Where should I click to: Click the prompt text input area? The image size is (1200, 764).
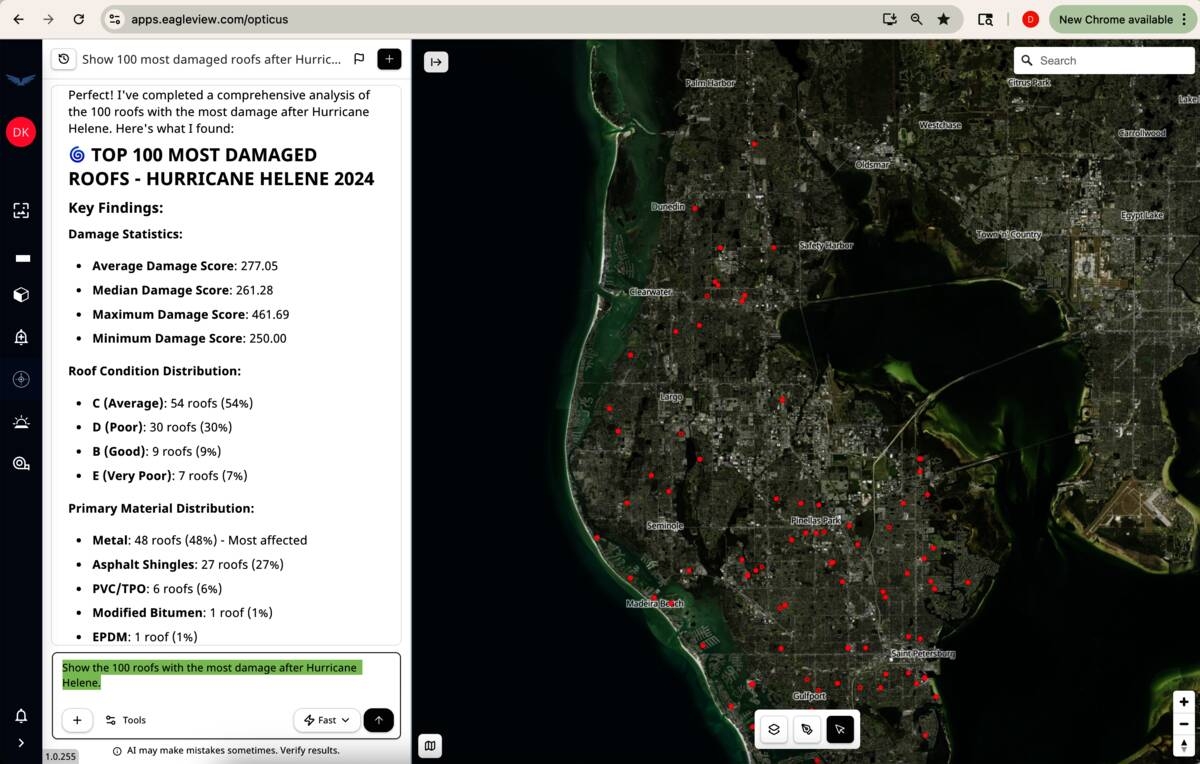click(226, 676)
